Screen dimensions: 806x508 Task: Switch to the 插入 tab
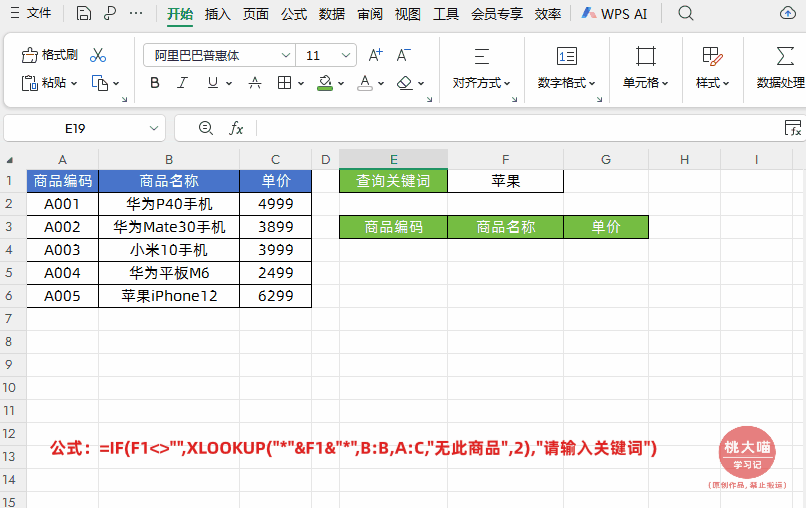217,14
